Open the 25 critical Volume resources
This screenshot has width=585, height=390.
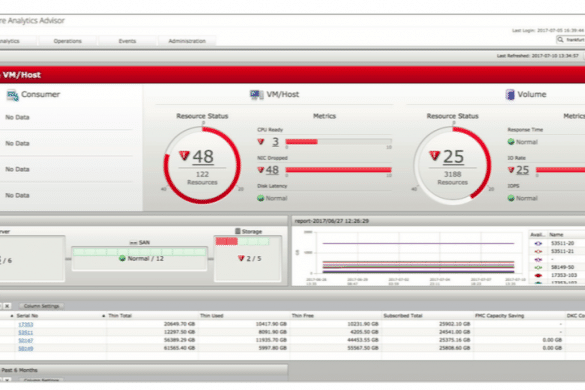click(x=453, y=157)
